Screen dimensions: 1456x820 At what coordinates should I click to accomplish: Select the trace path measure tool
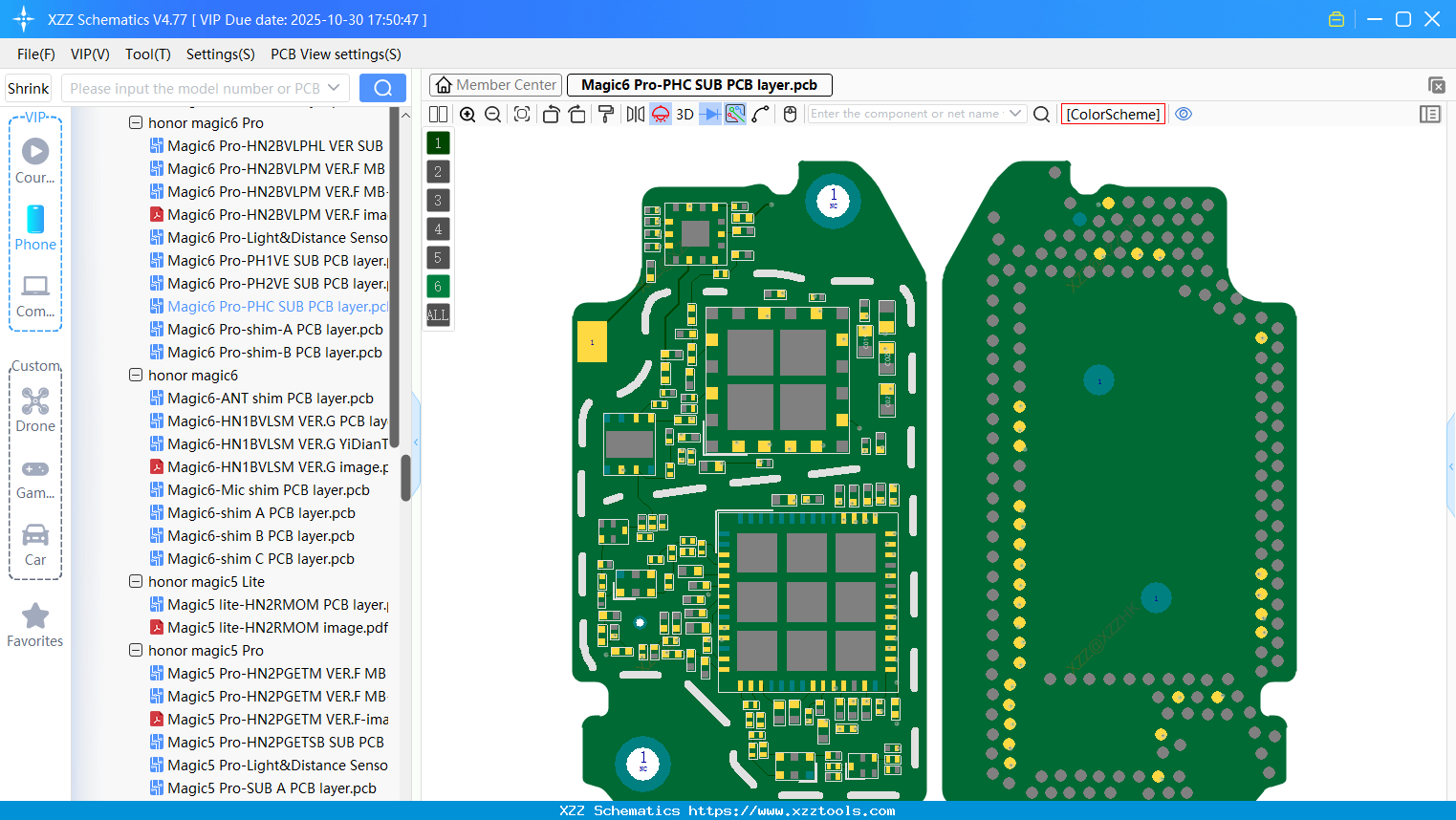pyautogui.click(x=761, y=114)
